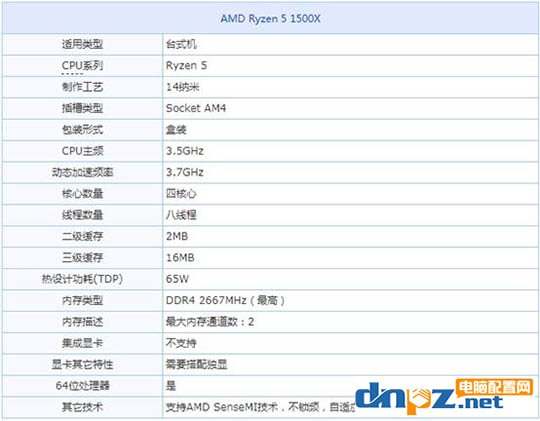Click the 盒装 value
The height and width of the screenshot is (421, 540).
tap(176, 130)
